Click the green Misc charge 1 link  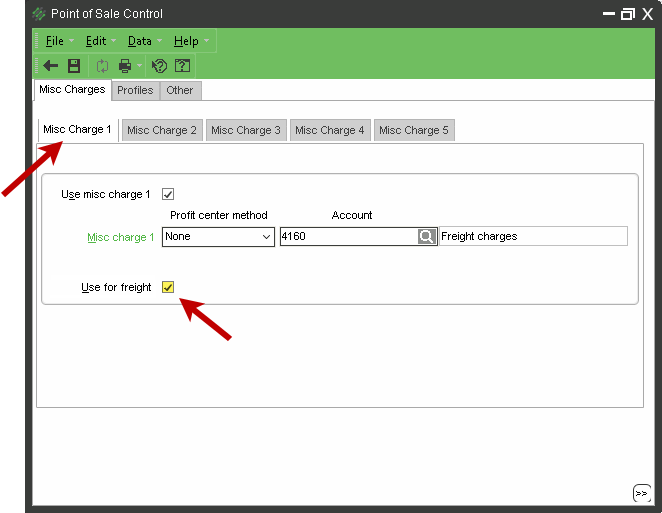click(x=121, y=237)
